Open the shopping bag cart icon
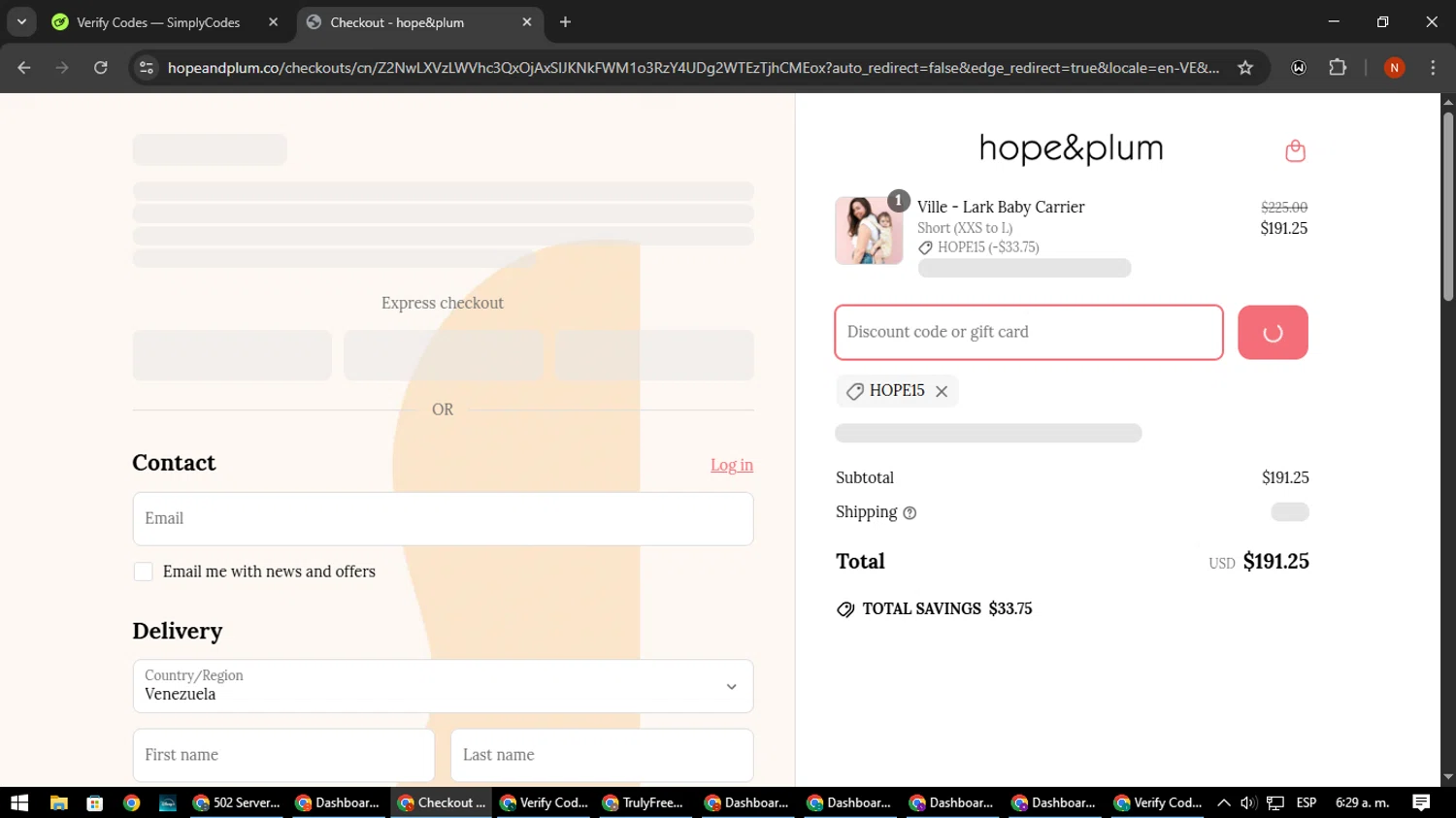The height and width of the screenshot is (818, 1456). (1295, 150)
